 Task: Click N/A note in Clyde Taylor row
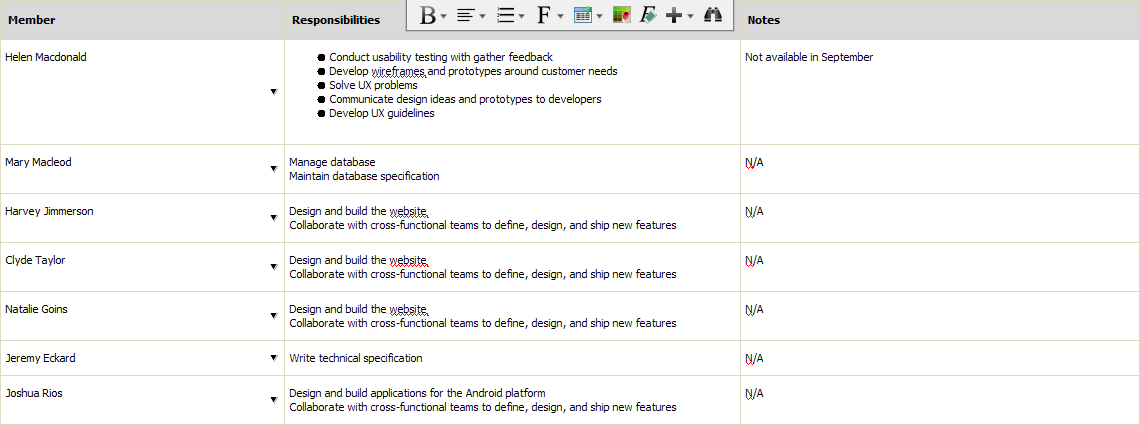(754, 260)
